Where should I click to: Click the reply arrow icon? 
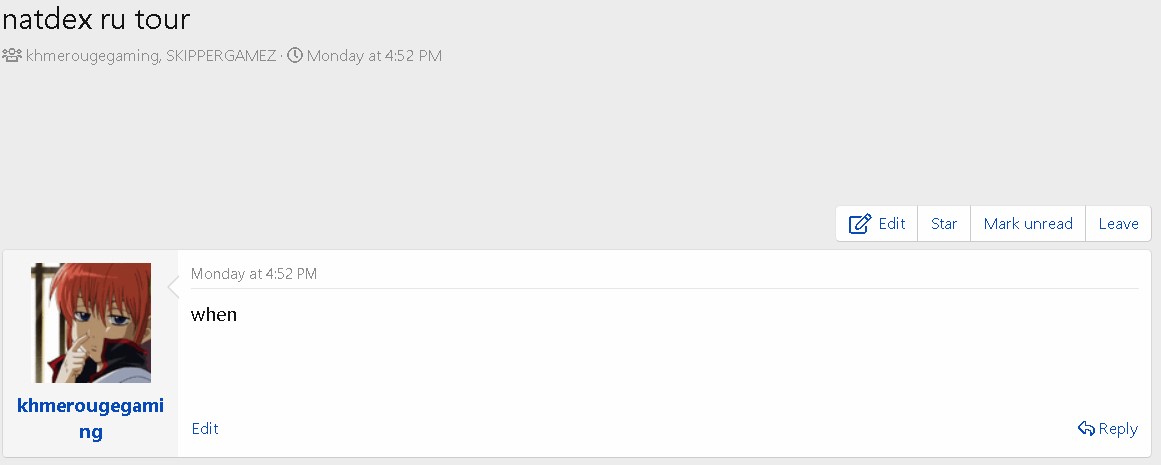point(1086,429)
